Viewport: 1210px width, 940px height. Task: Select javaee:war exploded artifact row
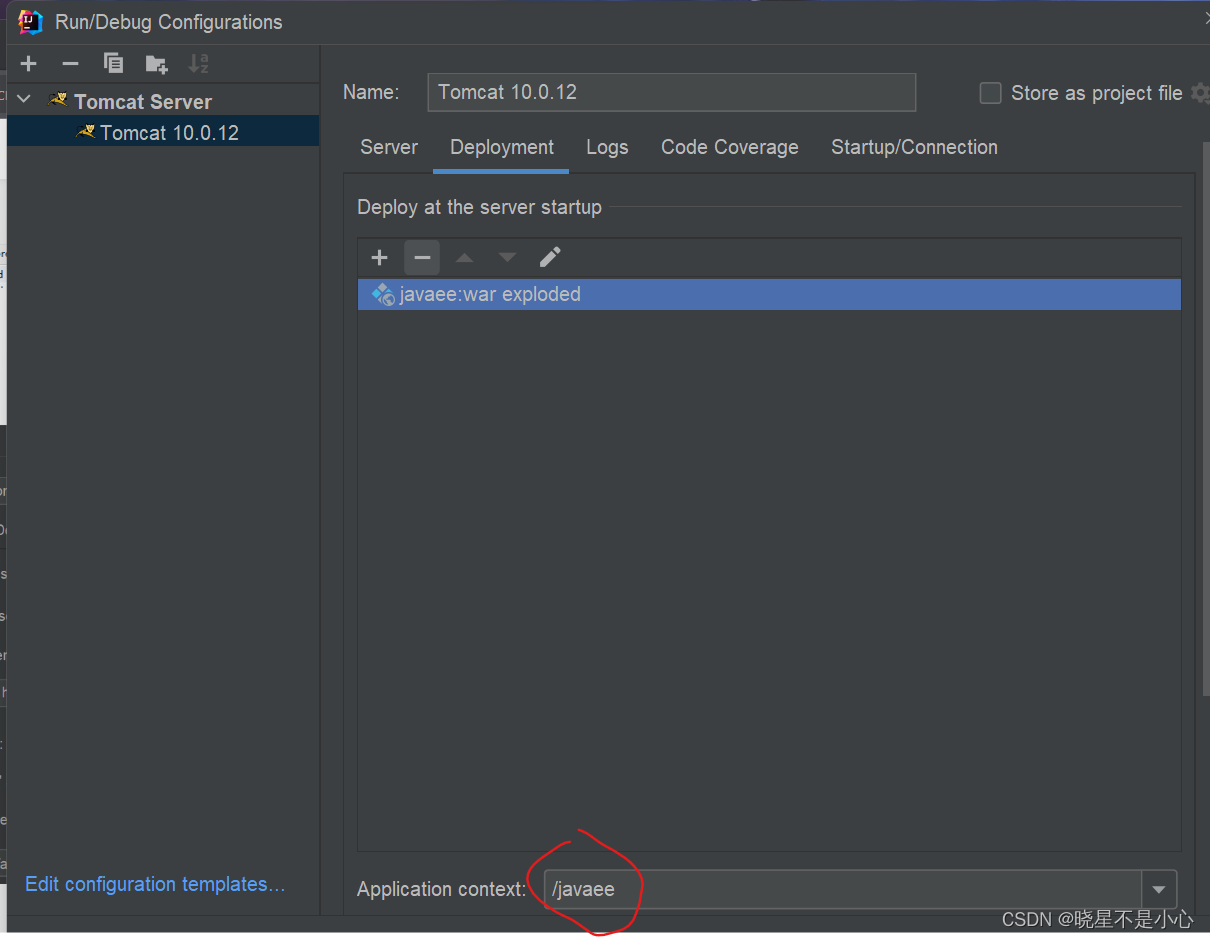click(x=769, y=294)
